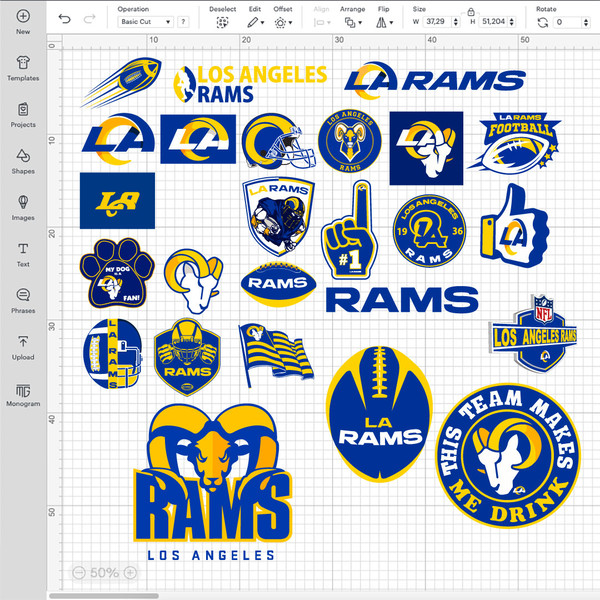Viewport: 600px width, 600px height.
Task: Click the width size input field
Action: (x=436, y=22)
